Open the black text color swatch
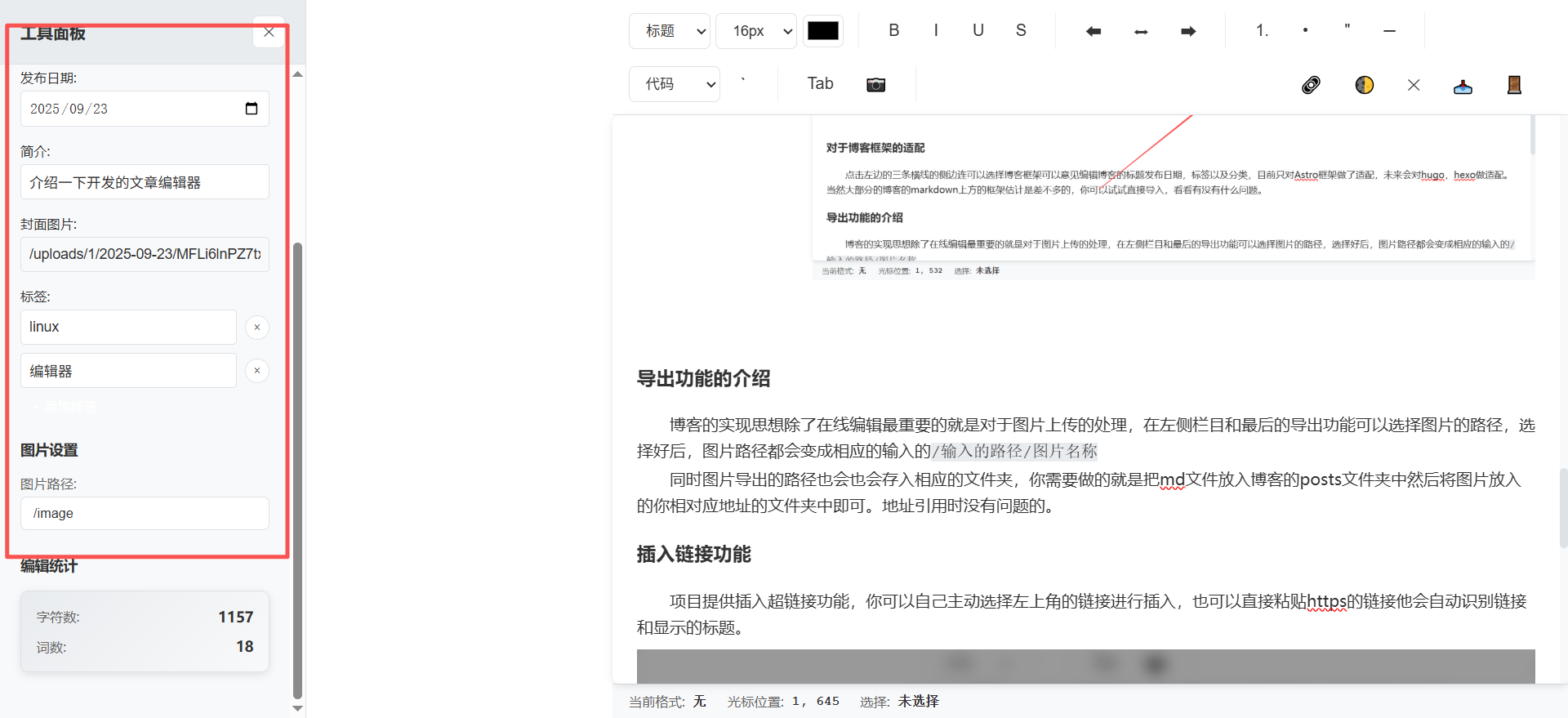The width and height of the screenshot is (1568, 718). pos(822,31)
